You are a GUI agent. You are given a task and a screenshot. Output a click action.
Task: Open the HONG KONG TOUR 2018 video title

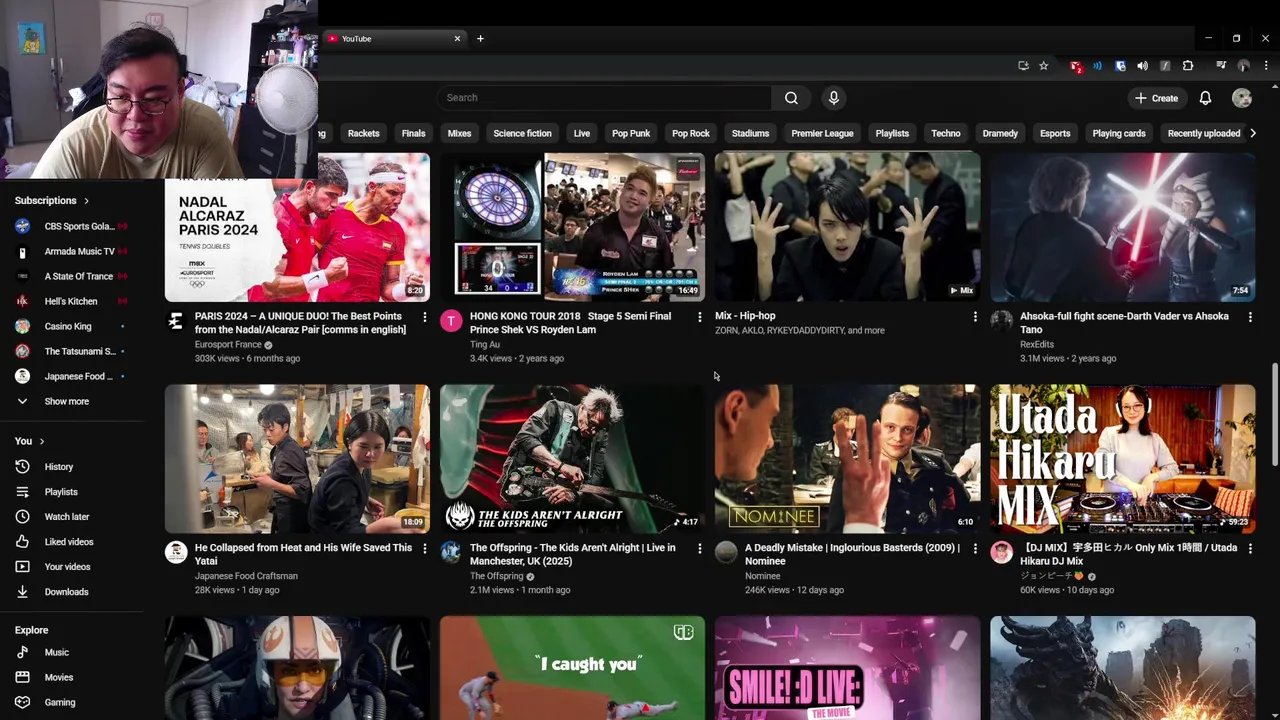tap(570, 323)
